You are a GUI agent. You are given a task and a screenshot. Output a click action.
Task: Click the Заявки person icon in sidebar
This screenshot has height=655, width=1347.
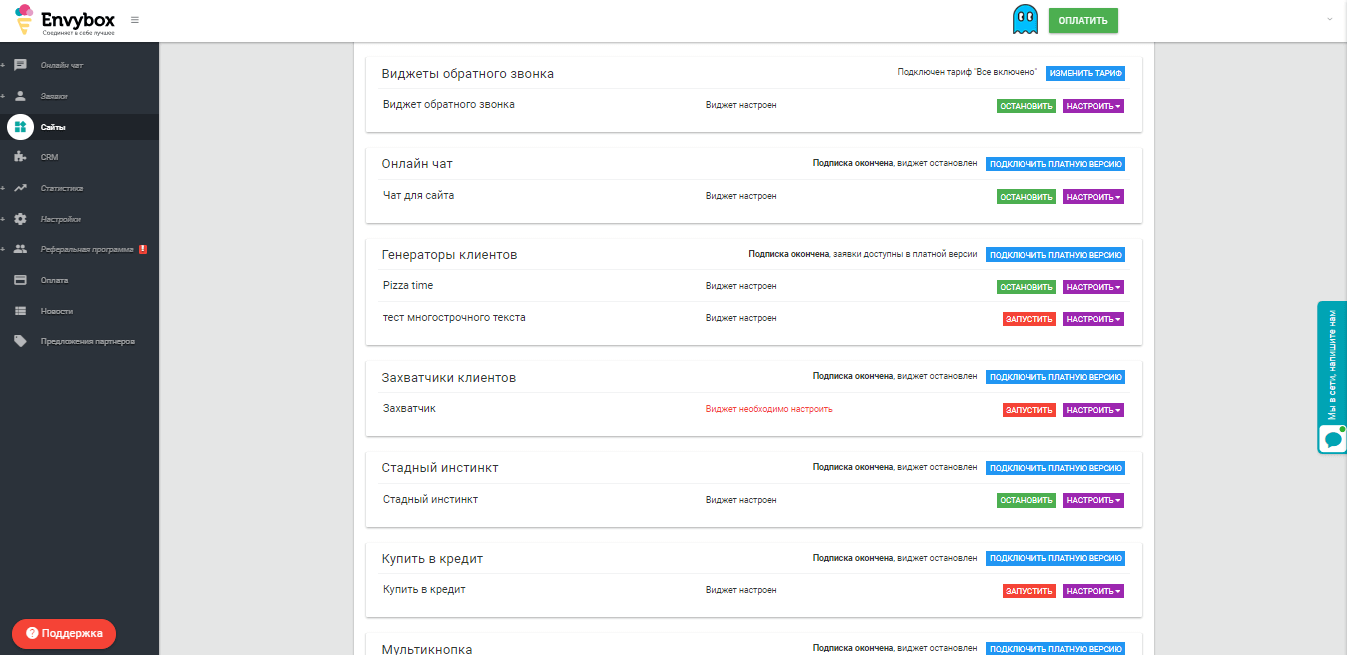click(x=20, y=96)
